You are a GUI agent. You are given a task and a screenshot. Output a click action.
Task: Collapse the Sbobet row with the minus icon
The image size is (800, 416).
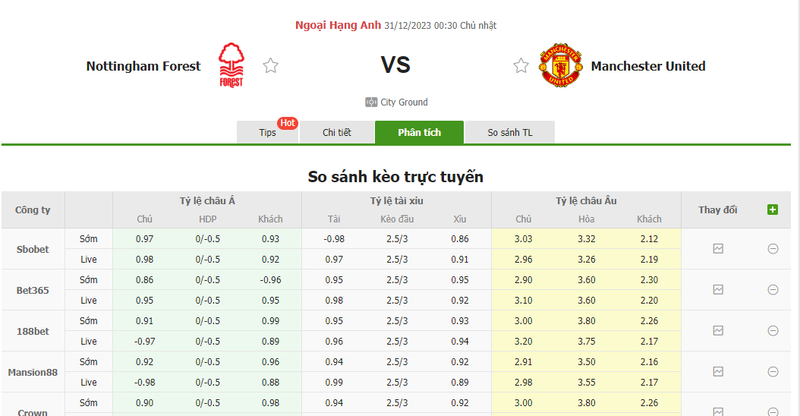pos(772,249)
